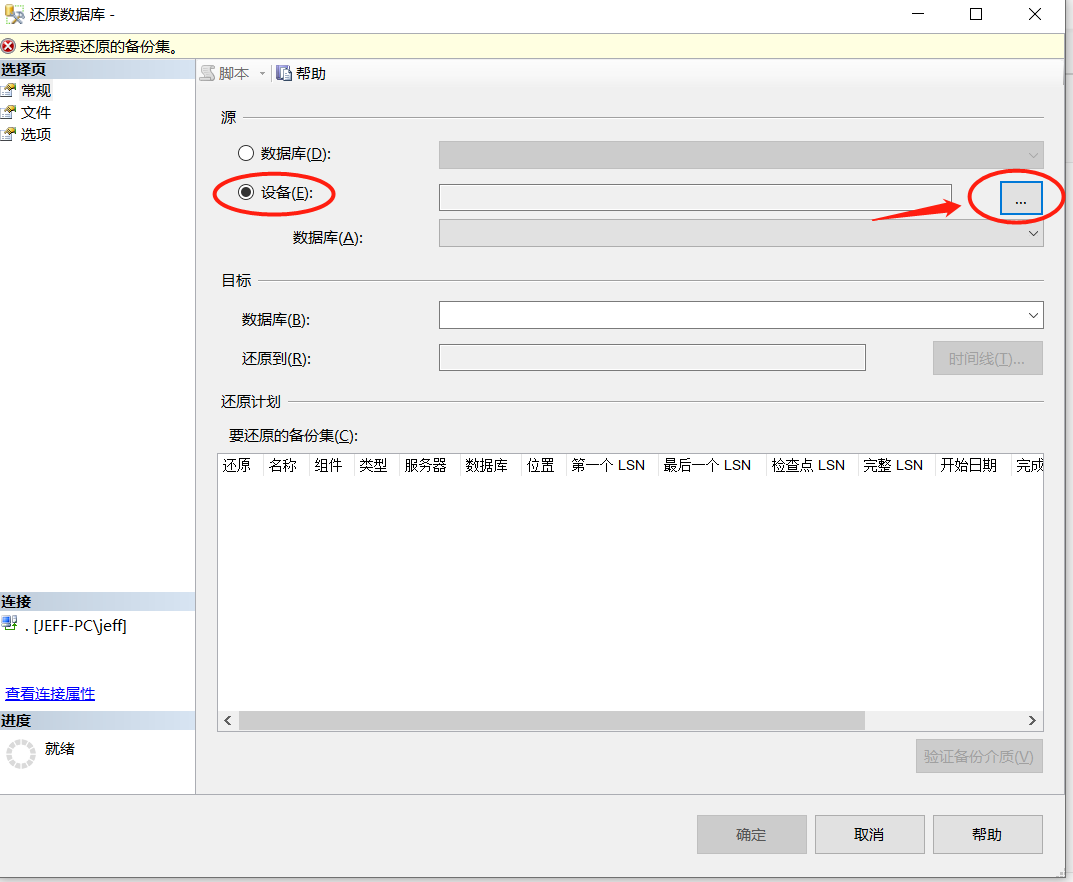The height and width of the screenshot is (882, 1073).
Task: Click the 取消 button
Action: point(869,834)
